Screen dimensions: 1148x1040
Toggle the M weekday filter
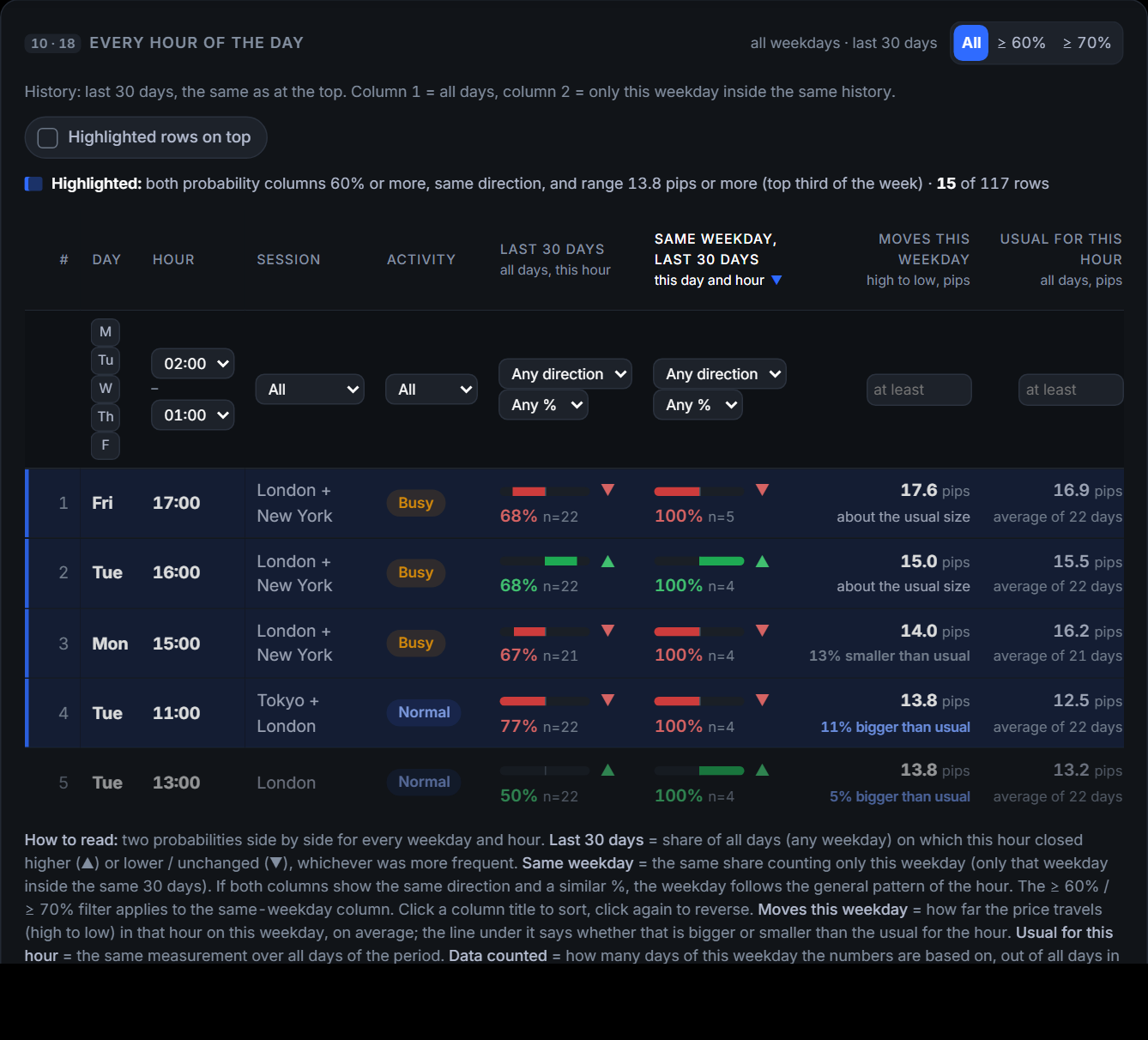106,332
